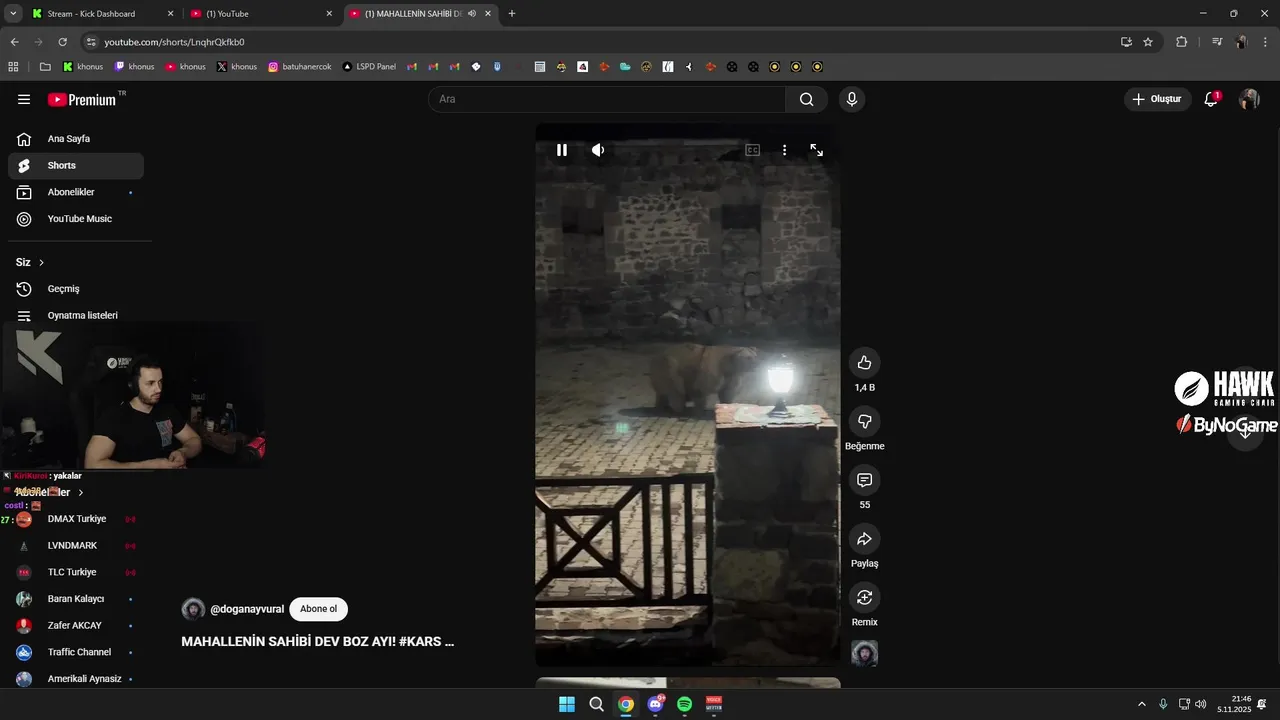
Task: Open the DMAX Turkiye subscription
Action: coord(76,519)
